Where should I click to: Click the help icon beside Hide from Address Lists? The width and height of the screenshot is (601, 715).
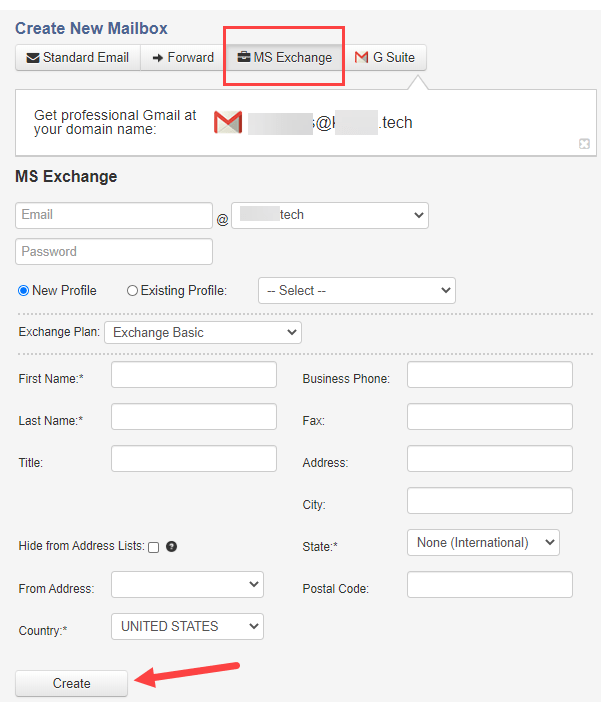point(171,546)
